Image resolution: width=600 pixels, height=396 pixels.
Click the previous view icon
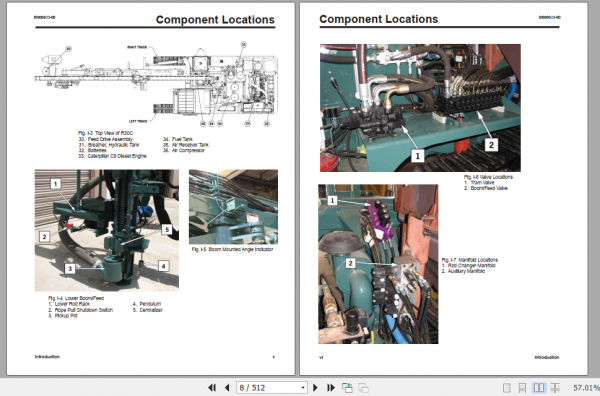coord(347,388)
